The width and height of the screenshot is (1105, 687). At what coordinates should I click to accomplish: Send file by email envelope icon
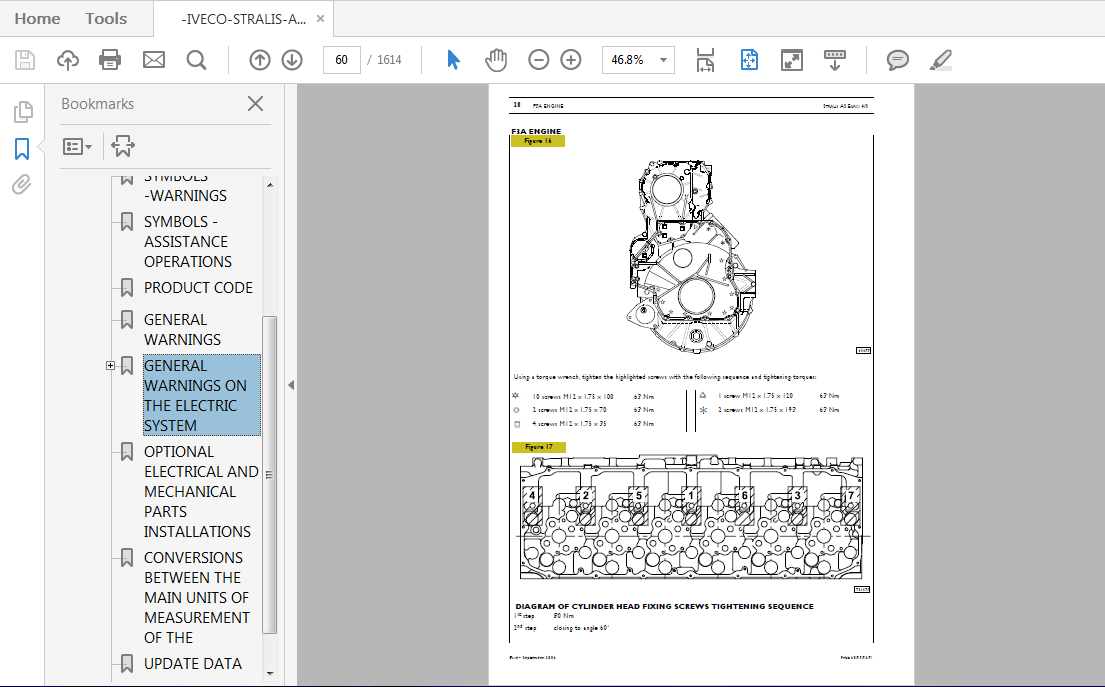click(154, 60)
